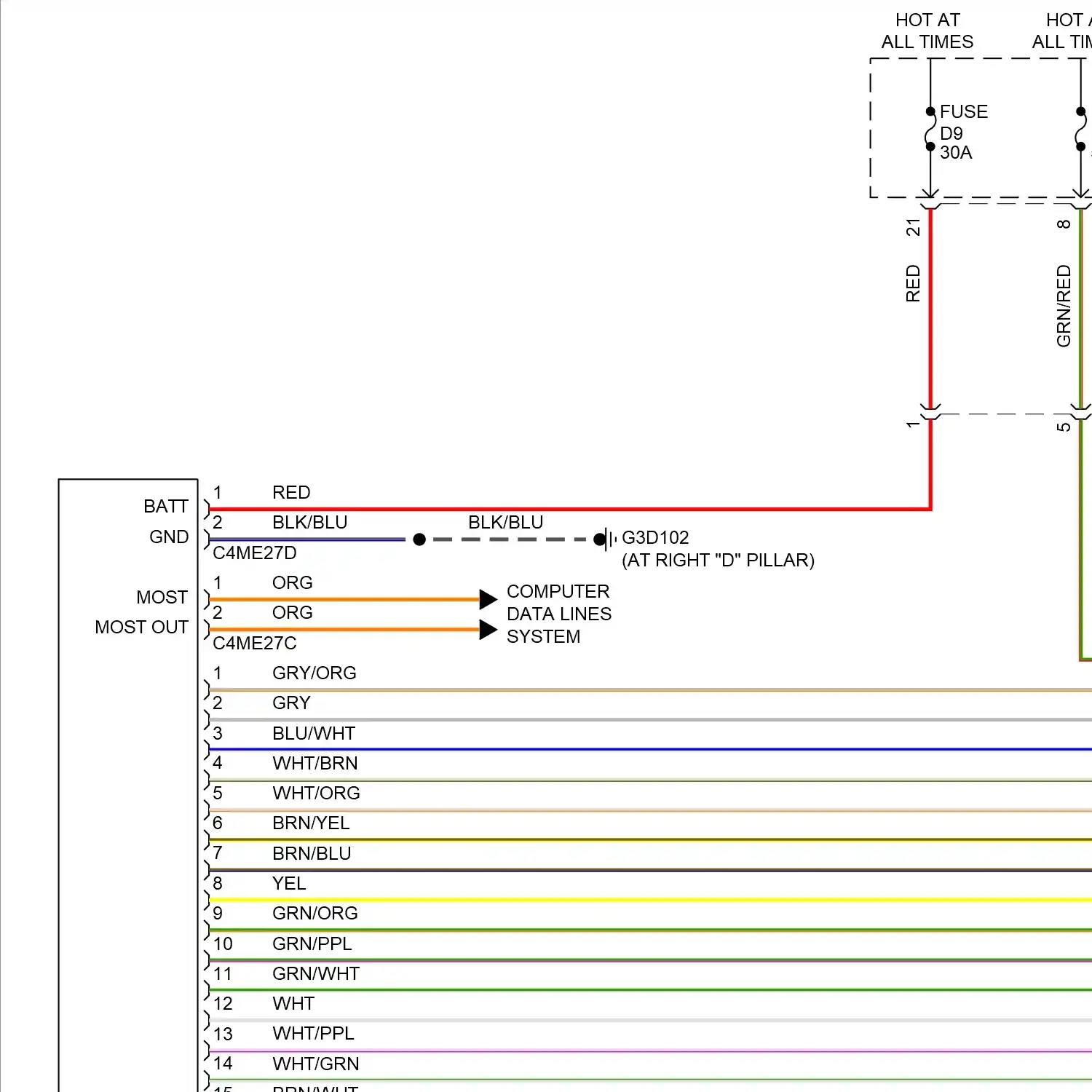Select the GRY/ORG wire label

[x=314, y=673]
